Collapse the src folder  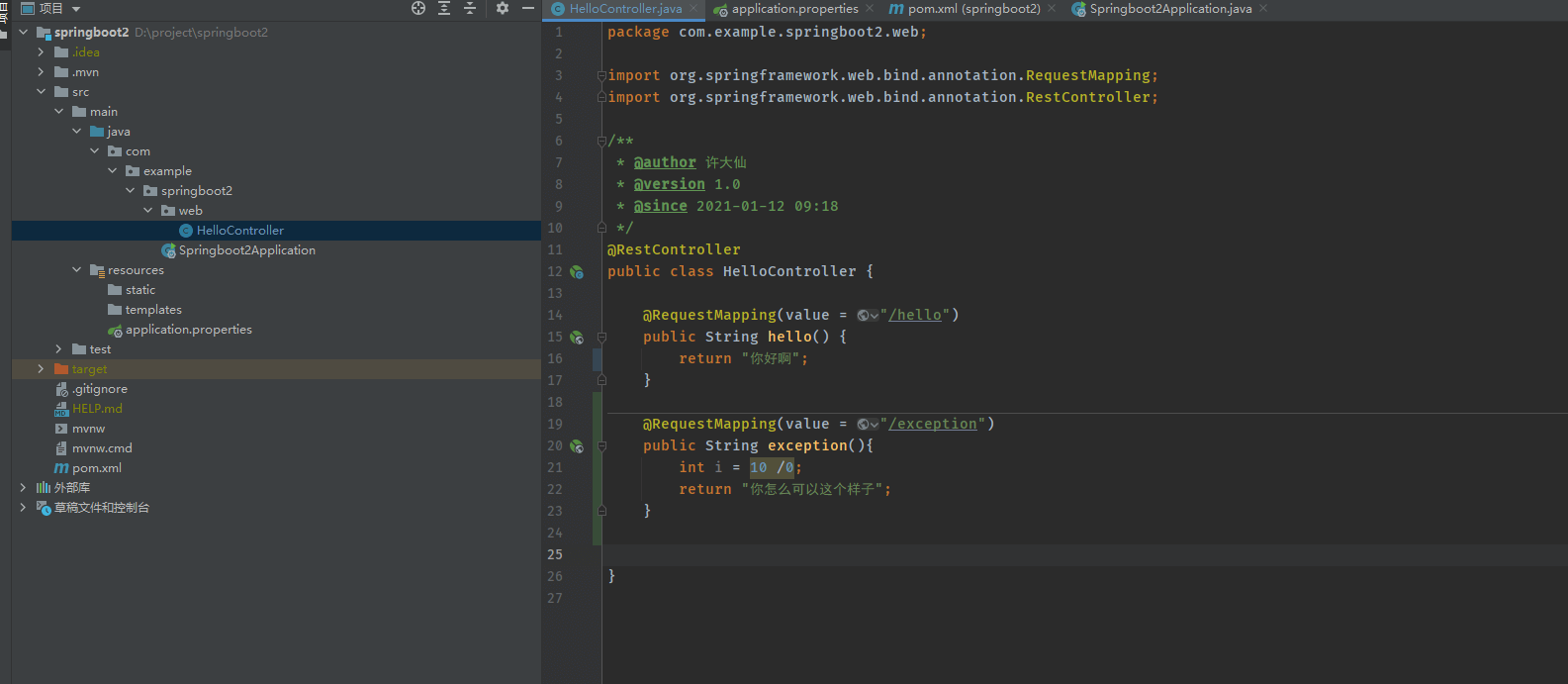point(41,91)
